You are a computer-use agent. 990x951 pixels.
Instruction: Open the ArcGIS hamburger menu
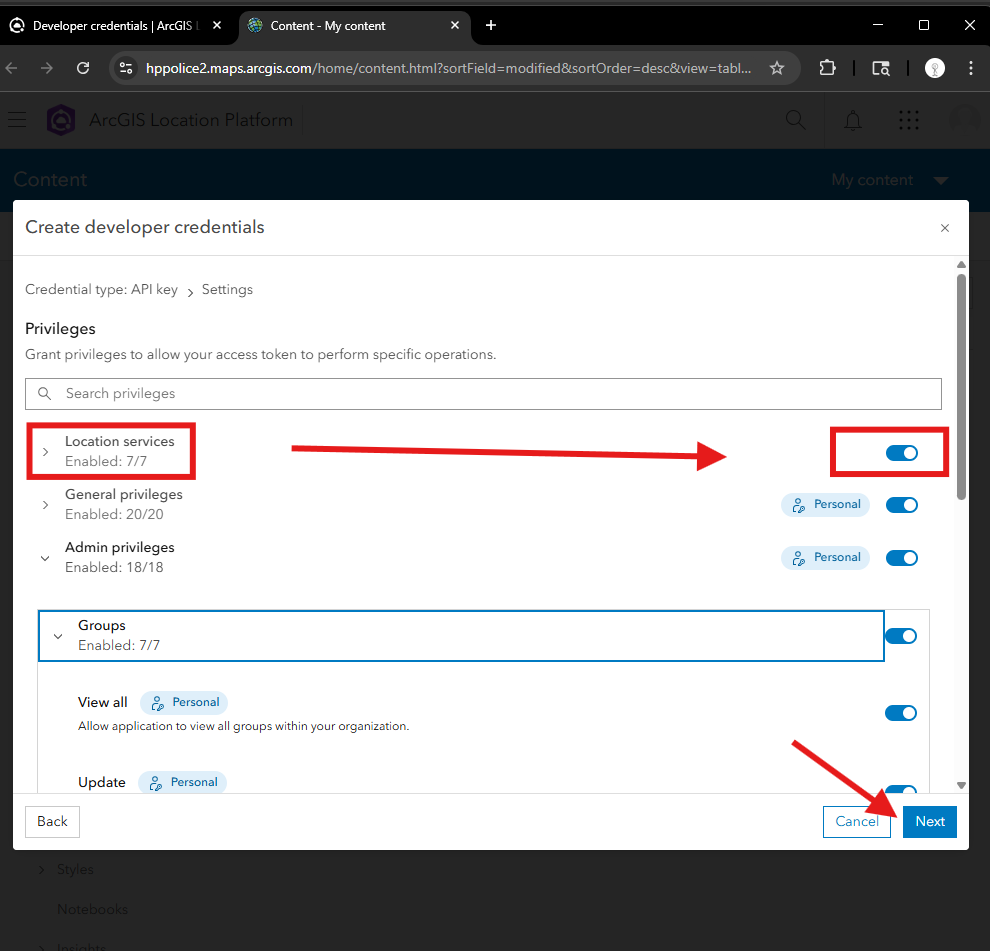[17, 119]
